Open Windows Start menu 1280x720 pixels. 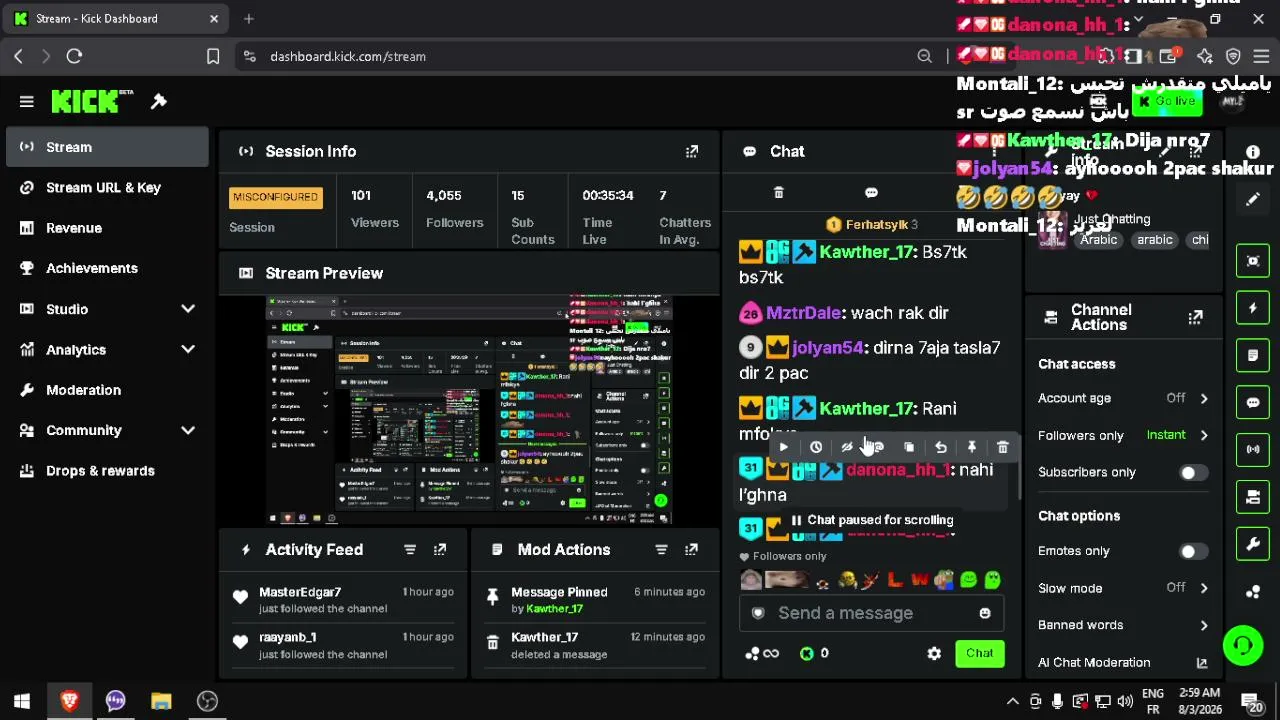22,701
